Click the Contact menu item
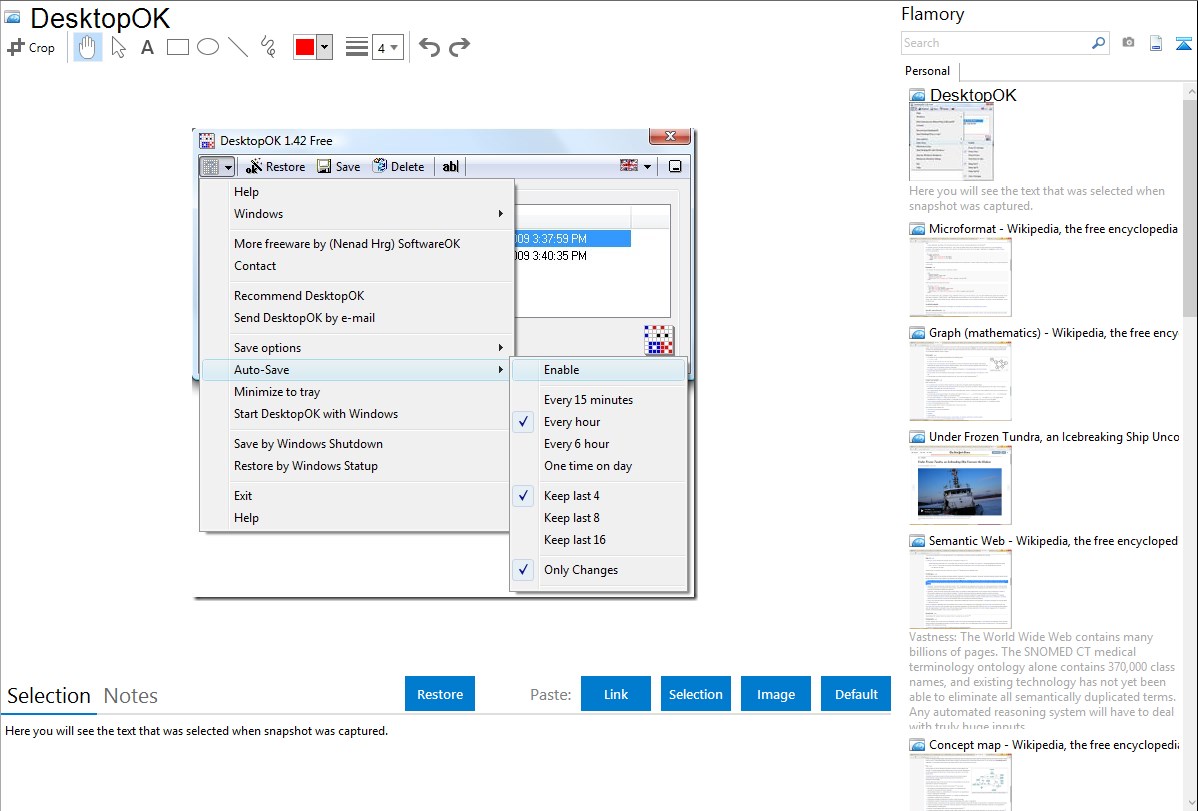 click(x=357, y=266)
